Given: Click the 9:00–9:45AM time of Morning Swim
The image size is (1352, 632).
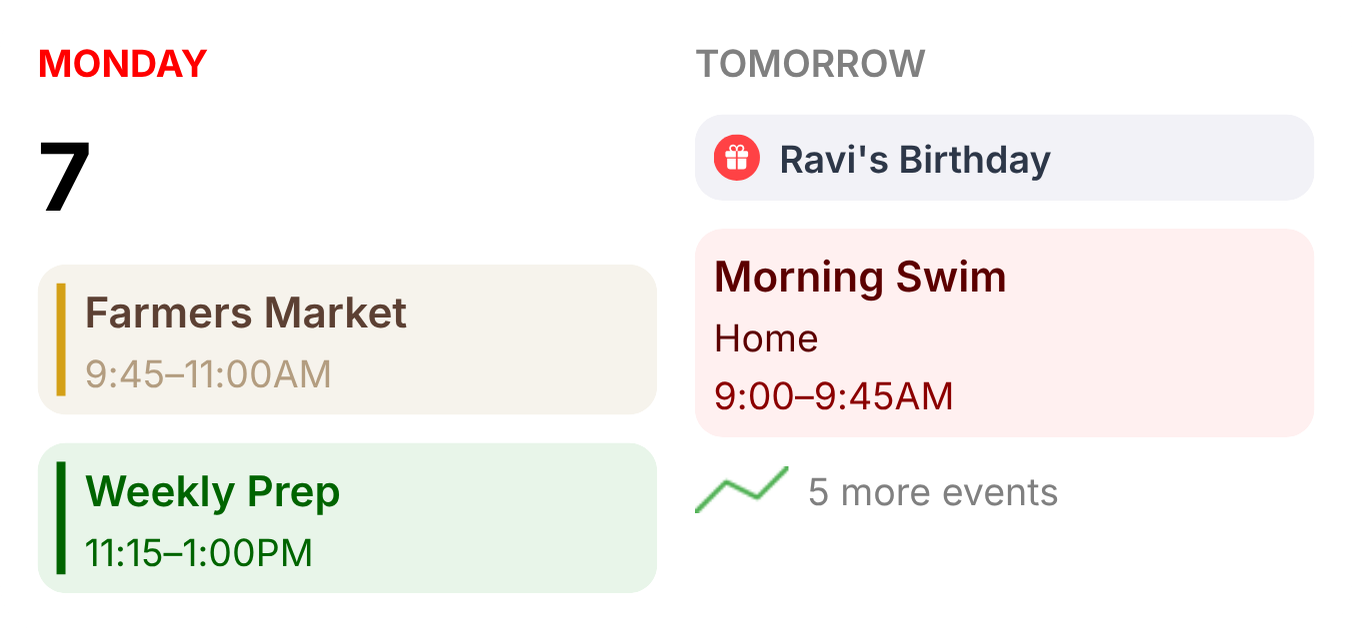Looking at the screenshot, I should [833, 396].
